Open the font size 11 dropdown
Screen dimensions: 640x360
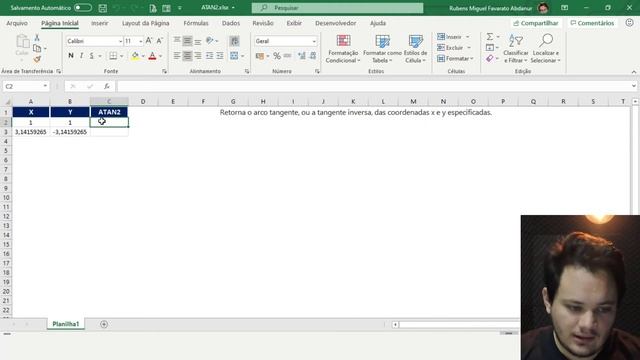(x=141, y=41)
